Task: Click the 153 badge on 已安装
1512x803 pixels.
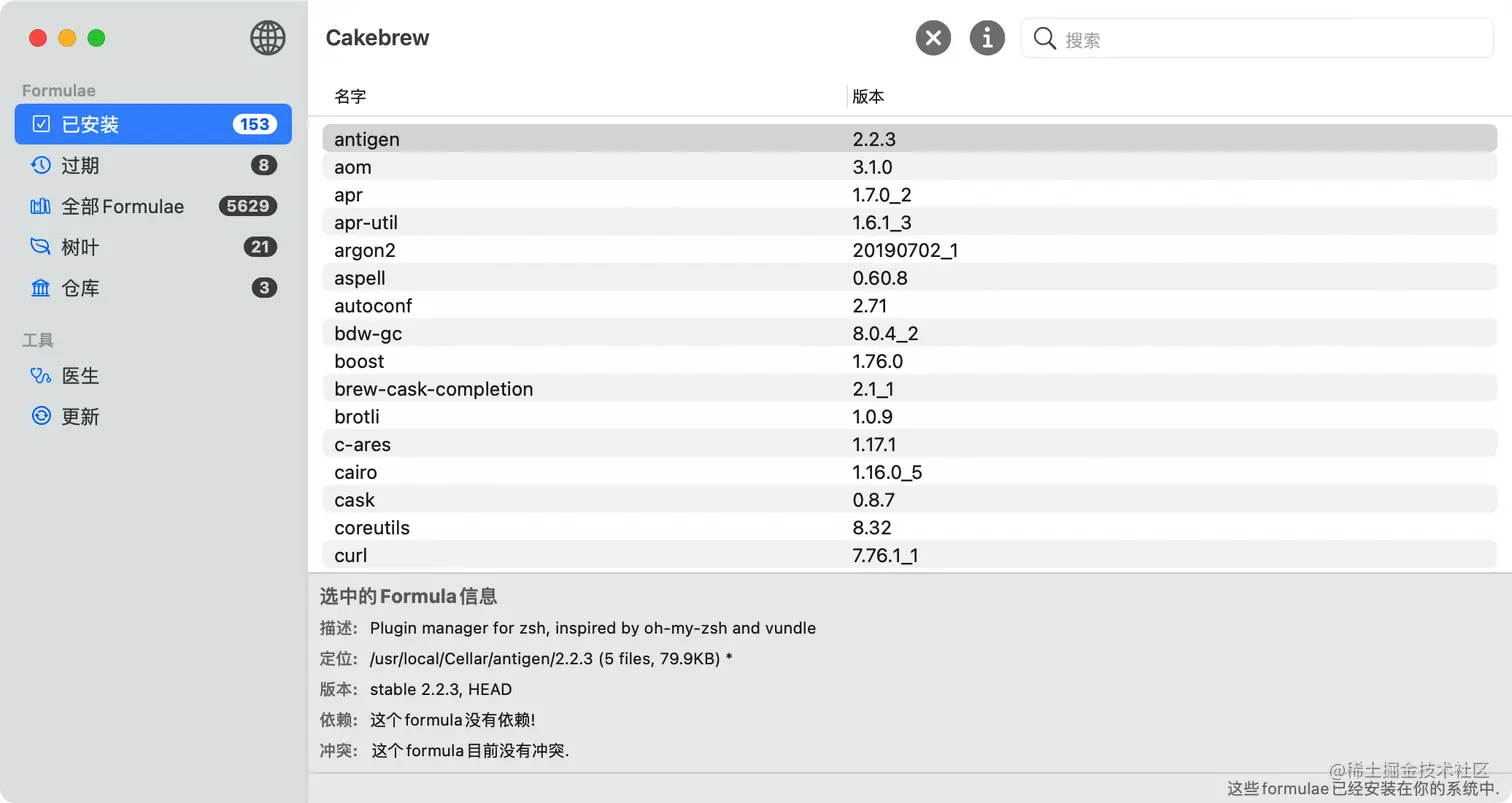Action: pos(255,124)
